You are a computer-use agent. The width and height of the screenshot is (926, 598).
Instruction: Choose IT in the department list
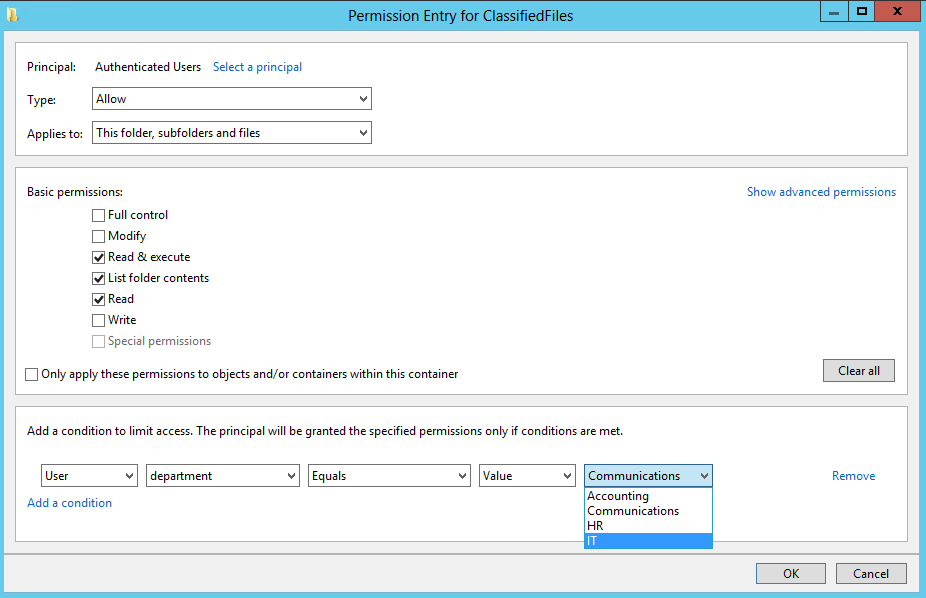[593, 541]
